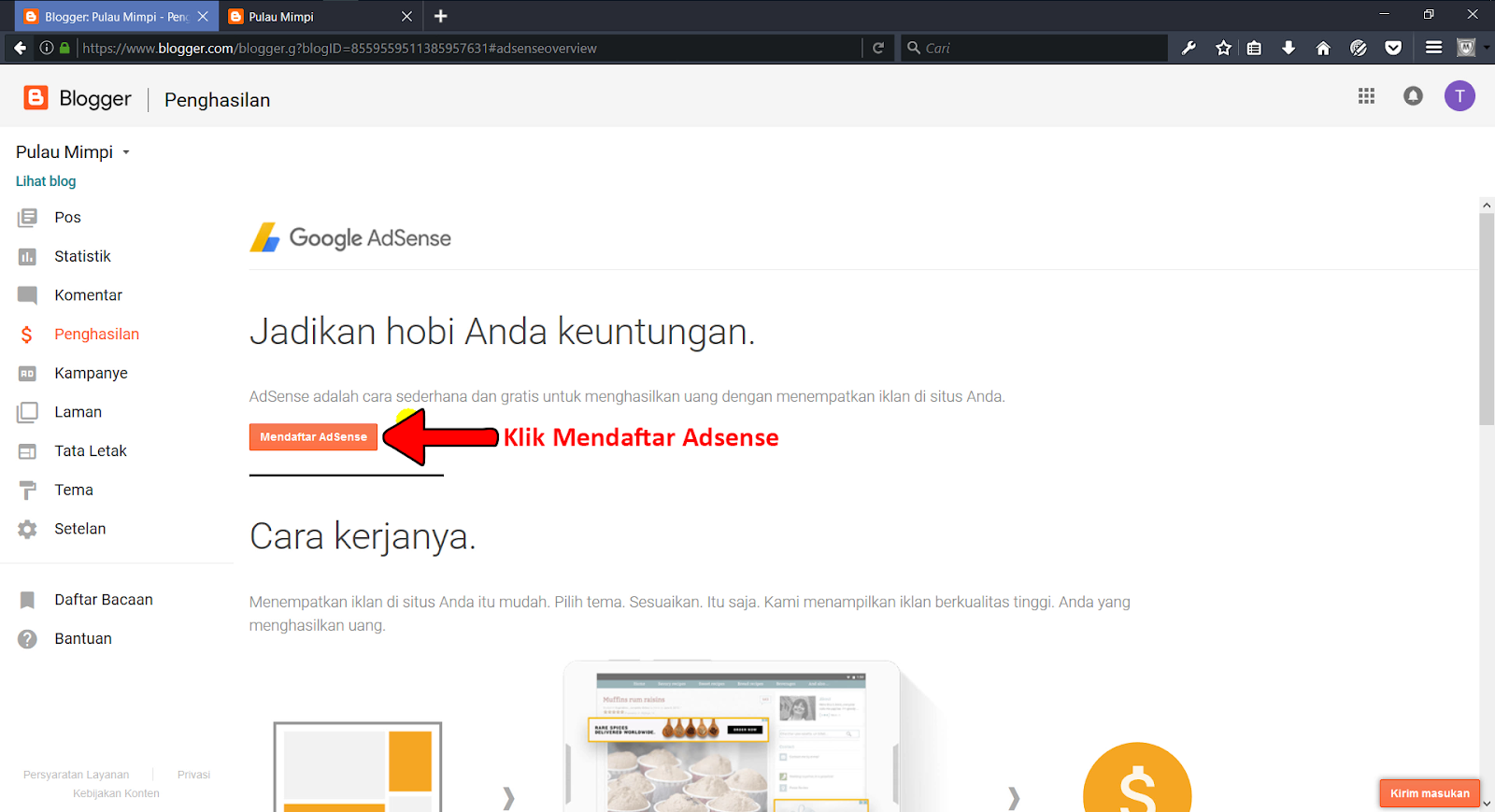1495x812 pixels.
Task: Click the scrollbar up arrow
Action: [x=1487, y=206]
